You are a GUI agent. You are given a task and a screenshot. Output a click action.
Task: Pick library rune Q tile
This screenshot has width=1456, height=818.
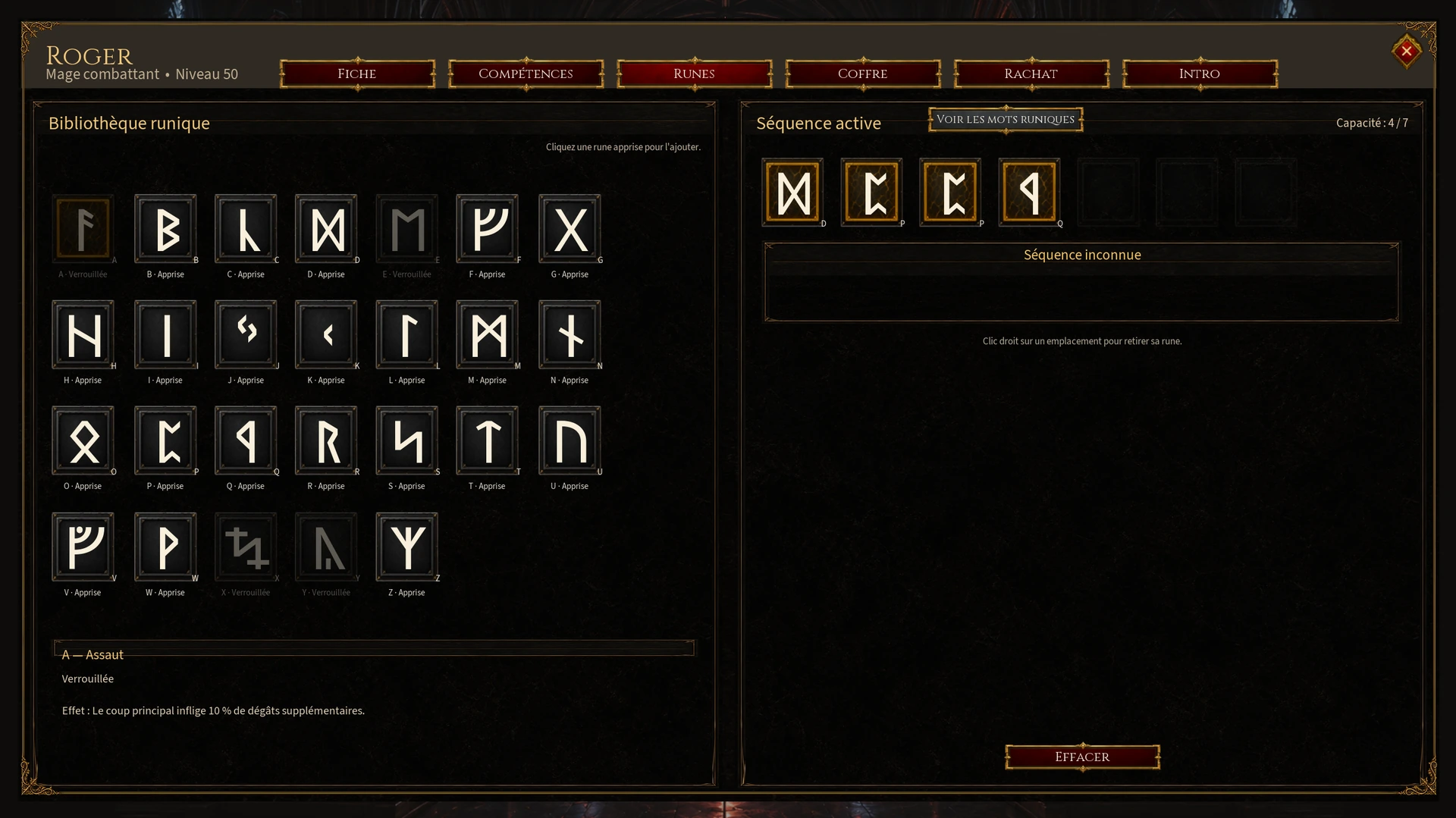coord(246,440)
